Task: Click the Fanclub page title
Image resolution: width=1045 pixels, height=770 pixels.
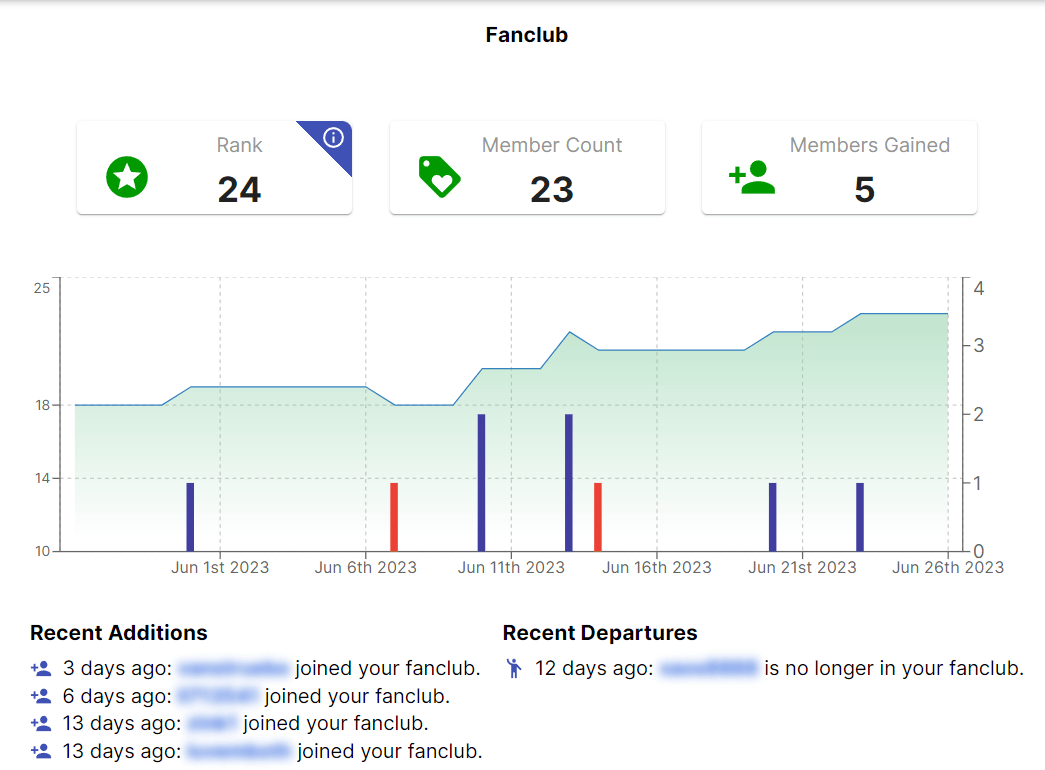Action: coord(526,35)
